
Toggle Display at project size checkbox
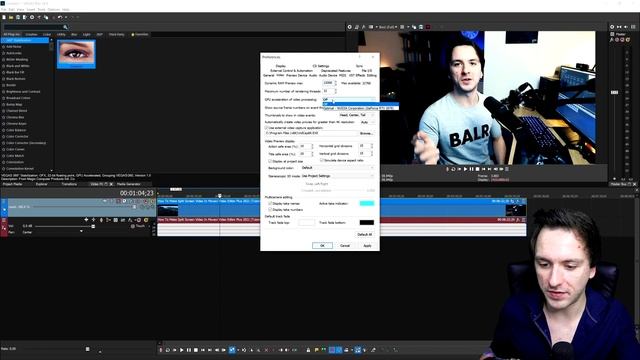(x=270, y=161)
